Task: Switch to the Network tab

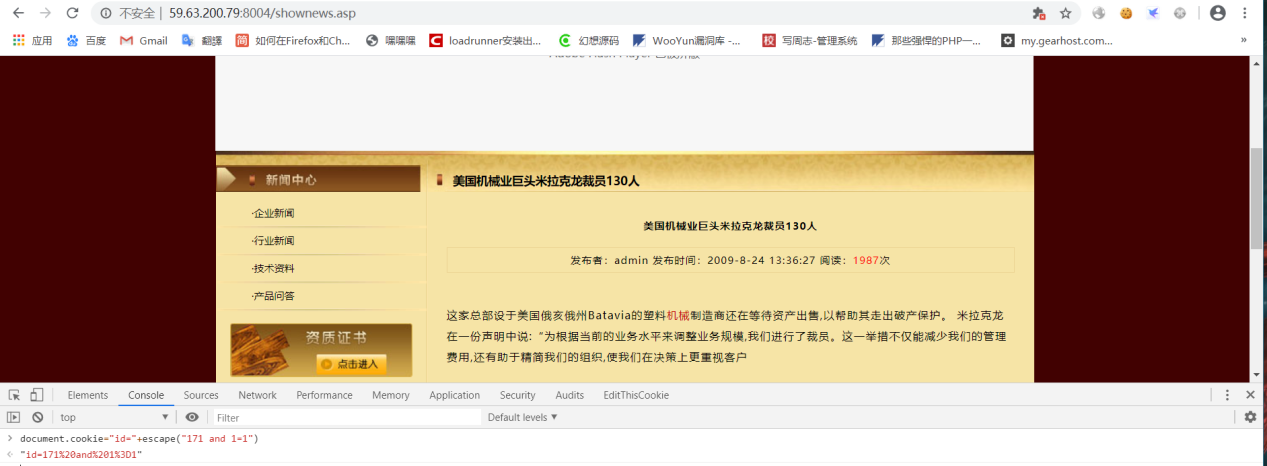Action: coord(258,395)
